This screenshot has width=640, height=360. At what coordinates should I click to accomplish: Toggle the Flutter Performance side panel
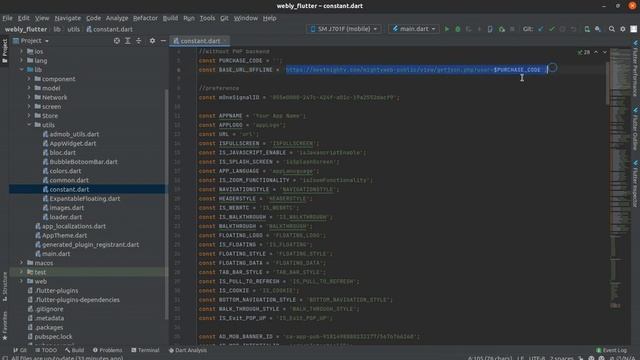(x=635, y=69)
